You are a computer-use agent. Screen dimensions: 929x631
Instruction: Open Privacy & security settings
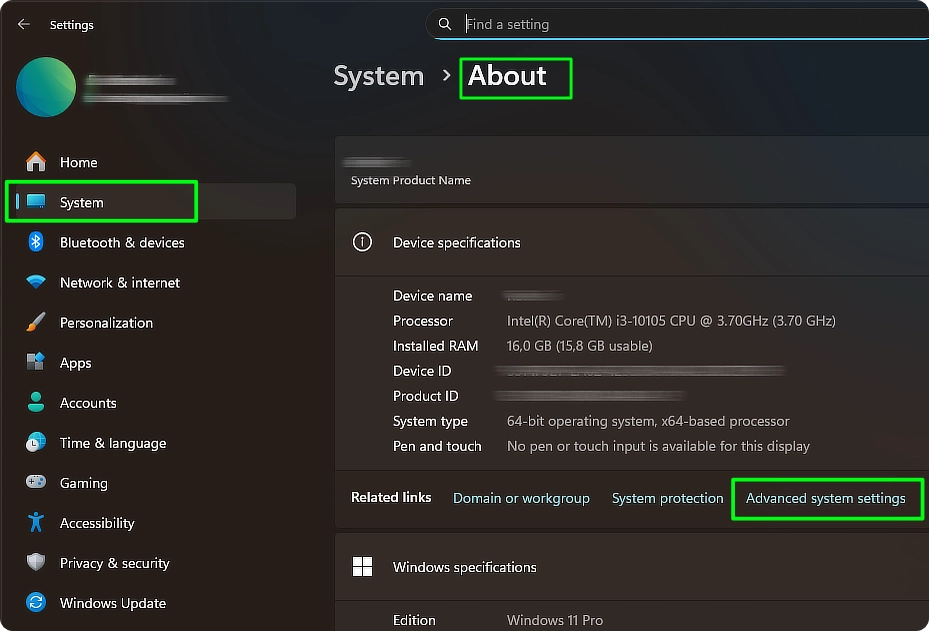coord(113,563)
